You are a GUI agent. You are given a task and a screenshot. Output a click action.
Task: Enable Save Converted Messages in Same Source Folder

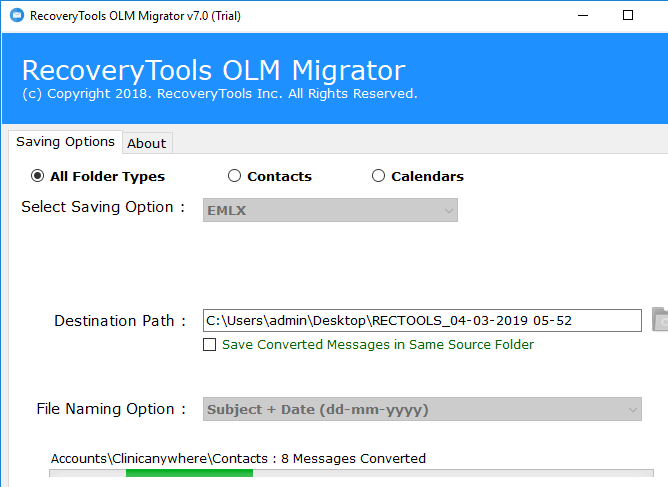click(209, 345)
